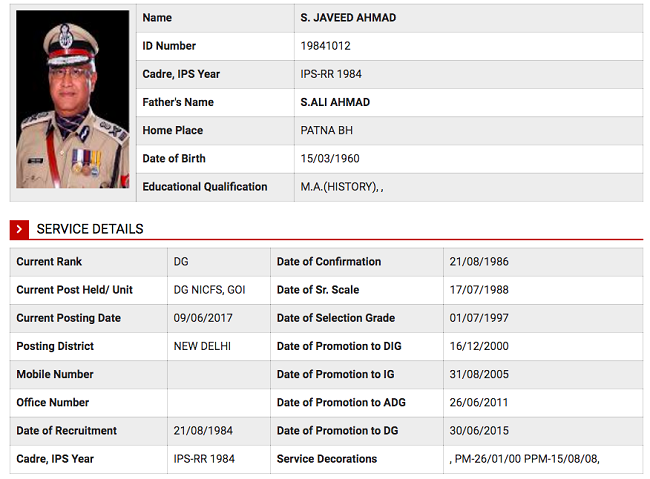This screenshot has width=650, height=479.
Task: Select Current Posting Date 09/06/2017
Action: 203,318
